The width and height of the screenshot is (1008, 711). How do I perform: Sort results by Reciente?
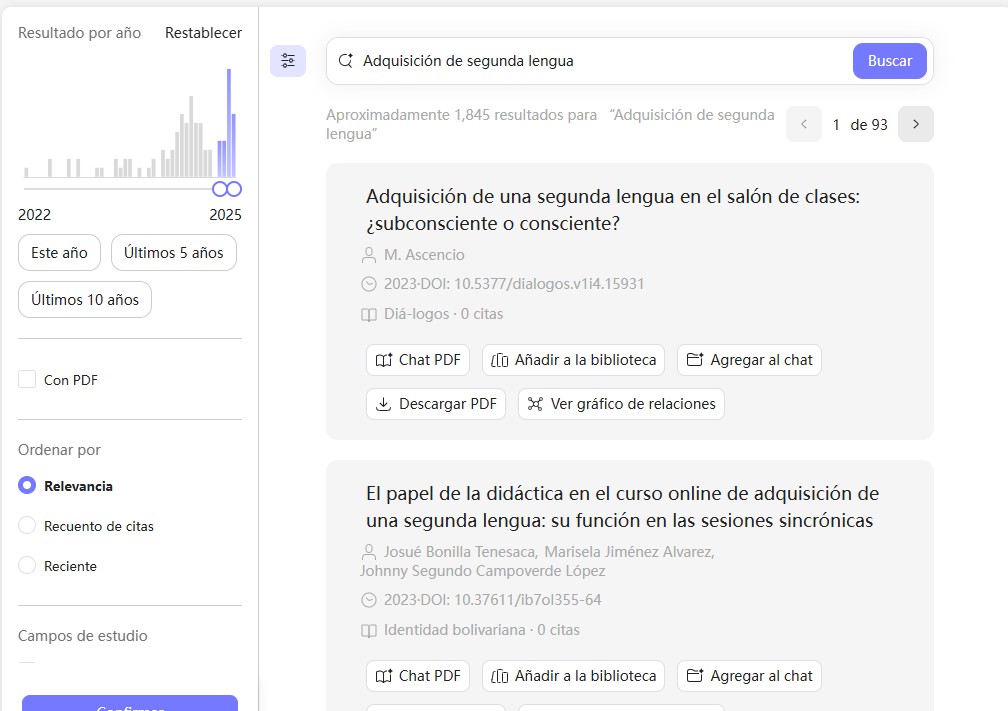pos(27,566)
